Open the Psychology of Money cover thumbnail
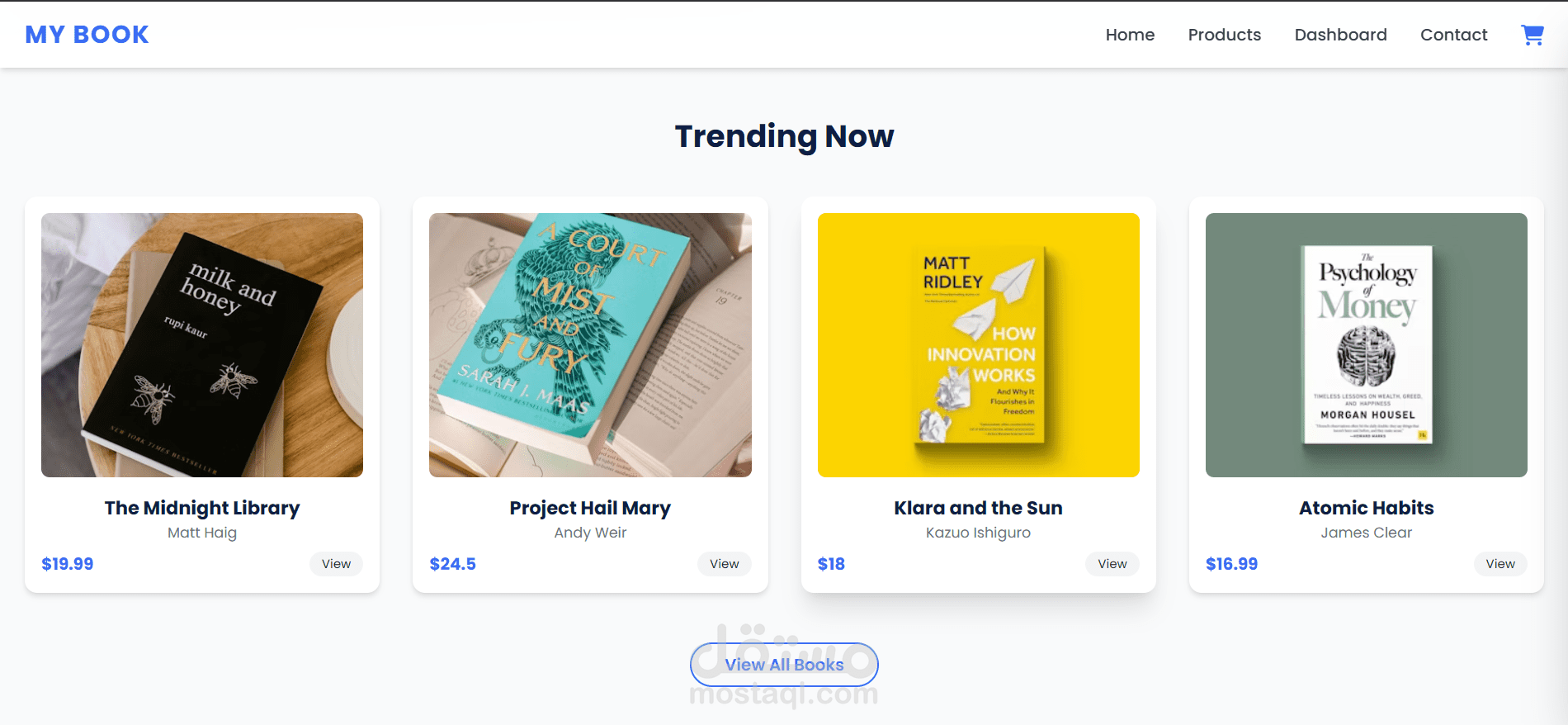This screenshot has height=725, width=1568. (1366, 345)
